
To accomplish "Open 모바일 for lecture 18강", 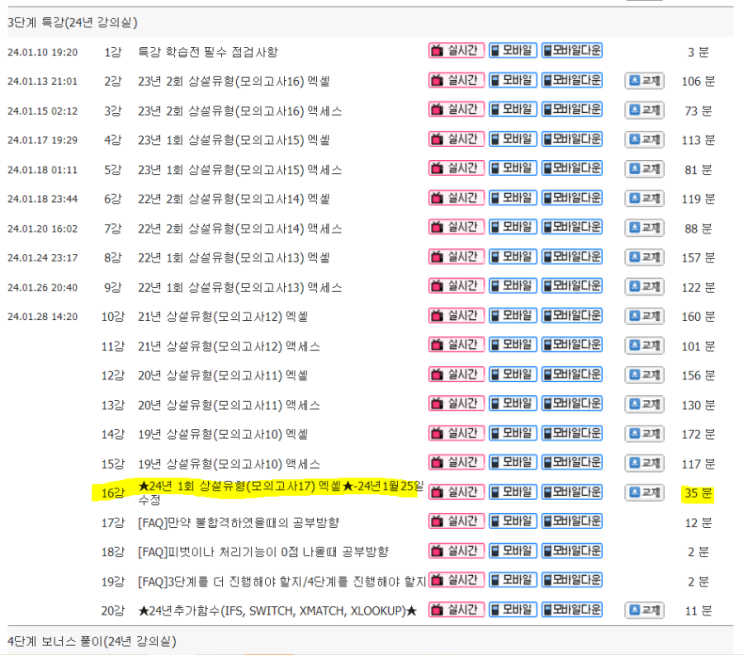I will point(513,551).
